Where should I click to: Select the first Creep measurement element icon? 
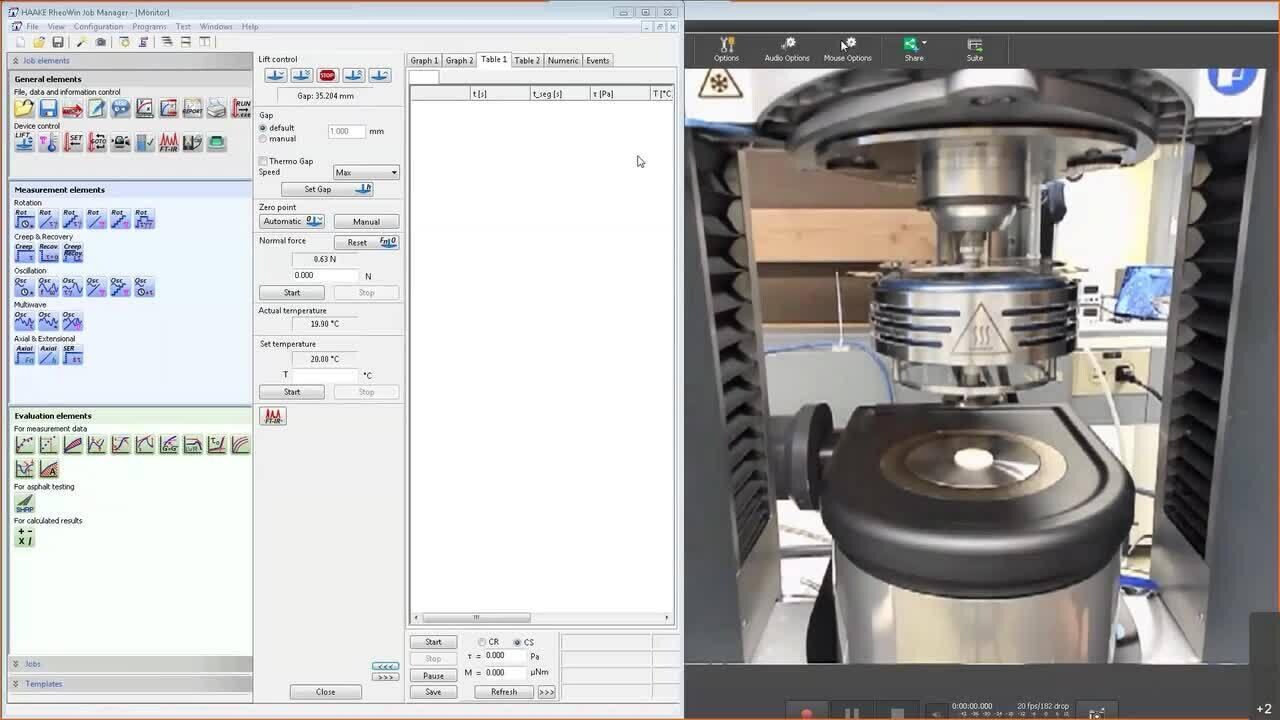point(24,253)
